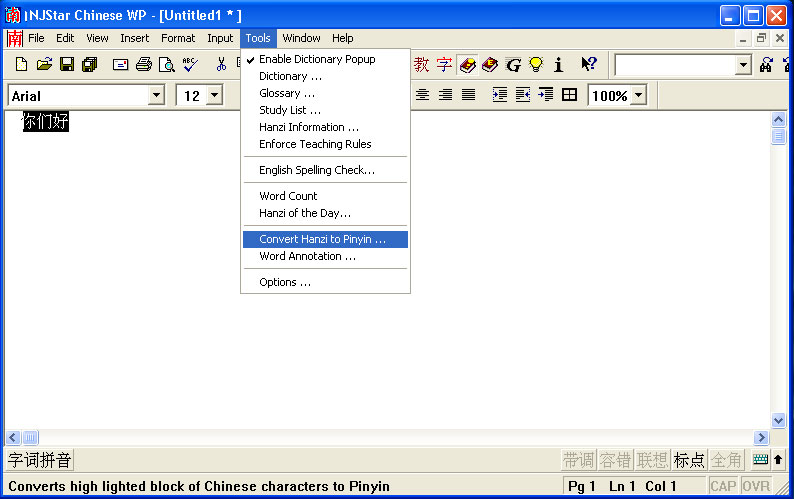
Task: Click the binoculars find icon
Action: pyautogui.click(x=766, y=64)
